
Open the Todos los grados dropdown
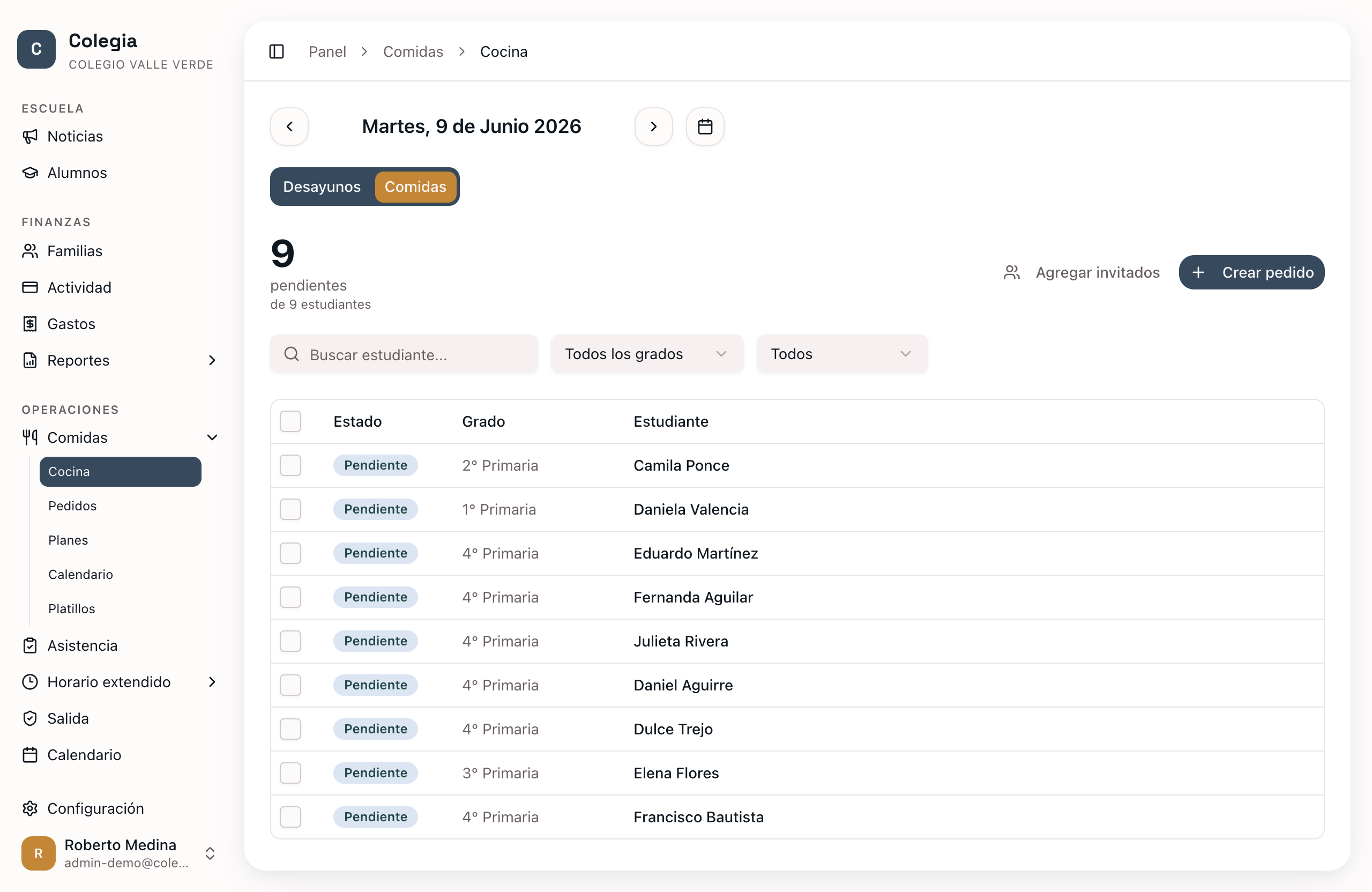tap(647, 353)
